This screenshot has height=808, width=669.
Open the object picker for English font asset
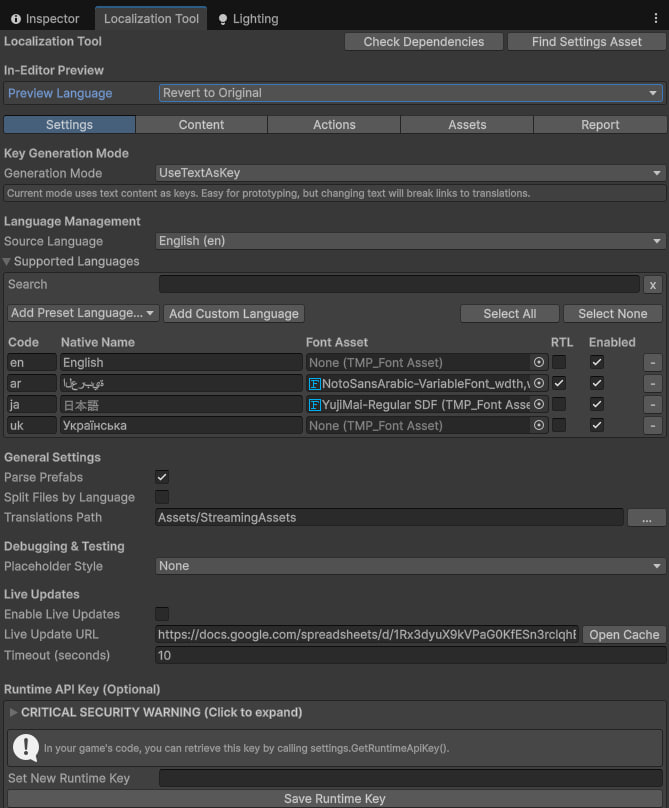(x=539, y=362)
